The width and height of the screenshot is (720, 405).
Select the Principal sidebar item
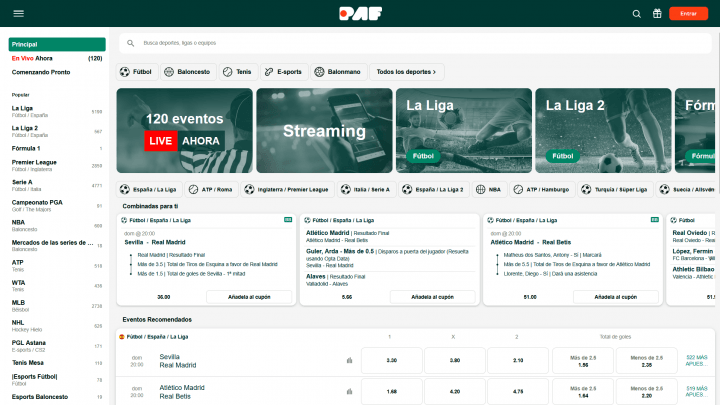click(57, 45)
